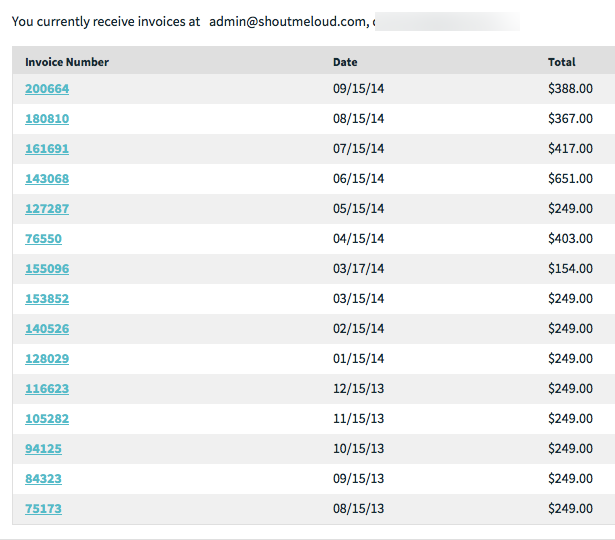615x540 pixels.
Task: Open invoice 94125
Action: click(x=44, y=449)
